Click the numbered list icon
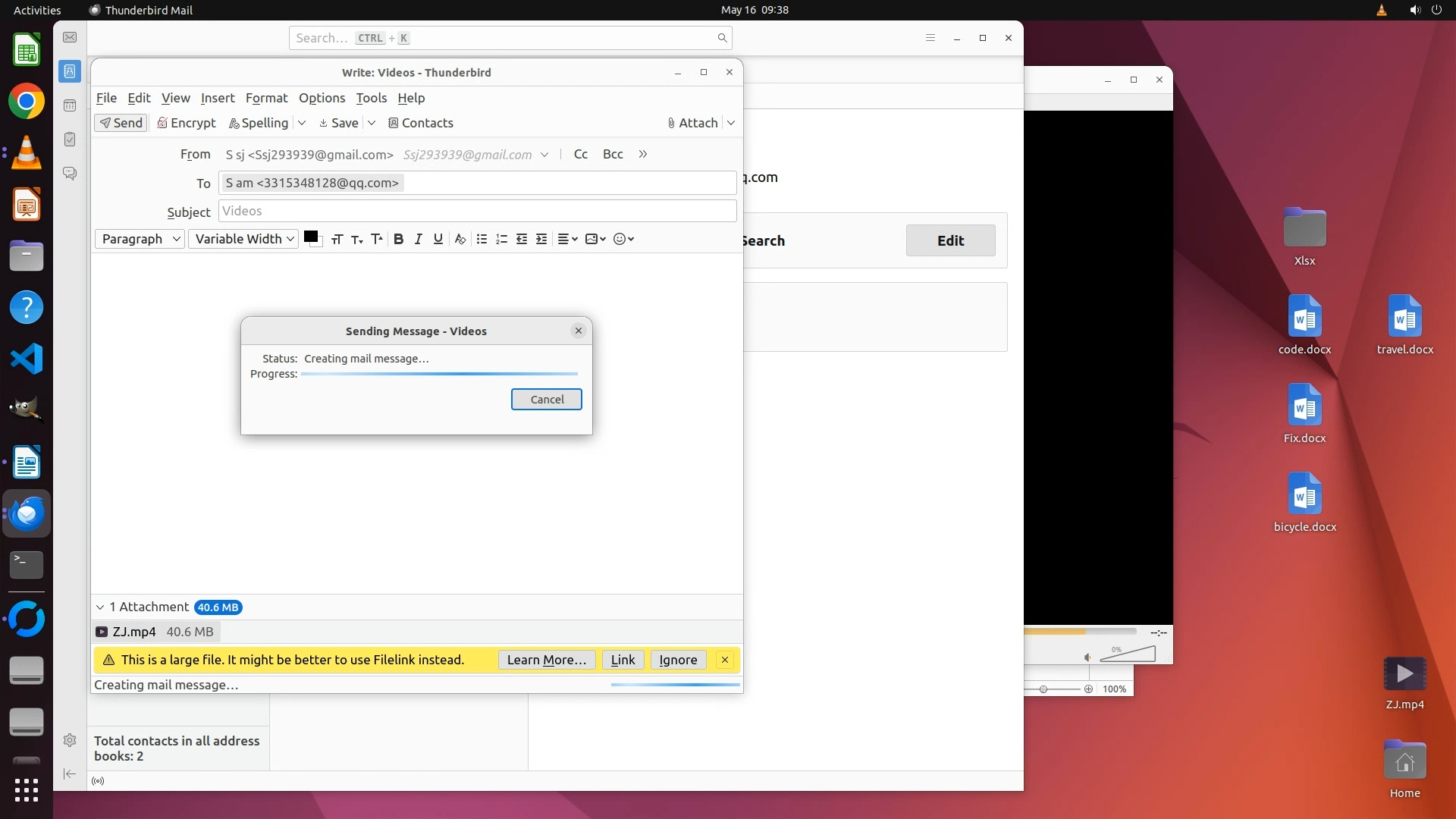The image size is (1456, 819). [501, 239]
